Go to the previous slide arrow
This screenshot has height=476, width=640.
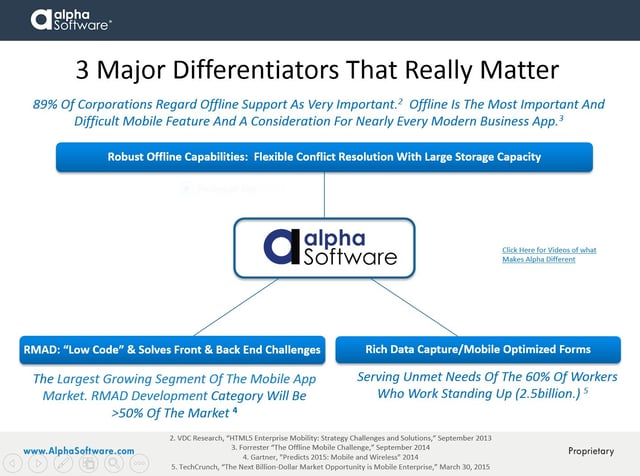pyautogui.click(x=13, y=463)
